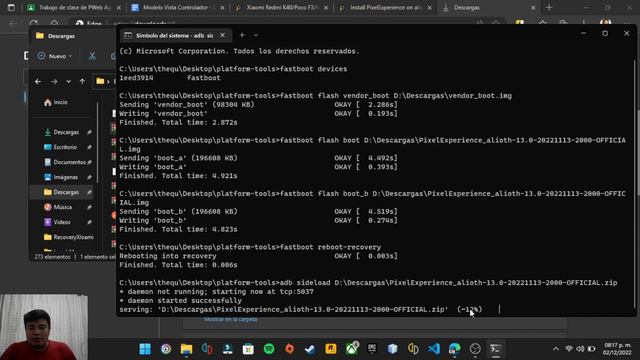Click pin icon next to 'Escritorio'

[x=89, y=147]
